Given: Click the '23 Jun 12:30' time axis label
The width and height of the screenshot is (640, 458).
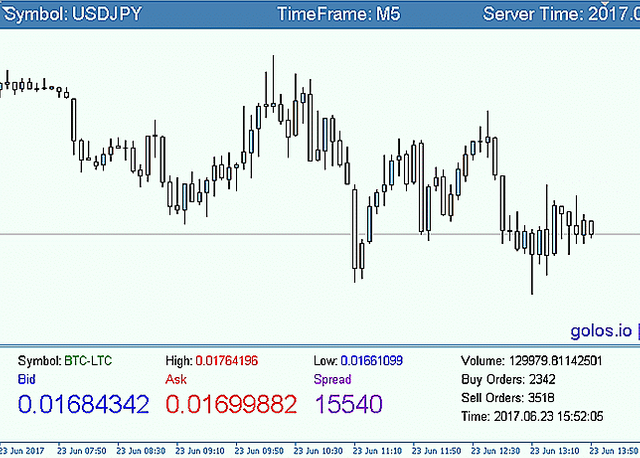Looking at the screenshot, I should tap(496, 451).
